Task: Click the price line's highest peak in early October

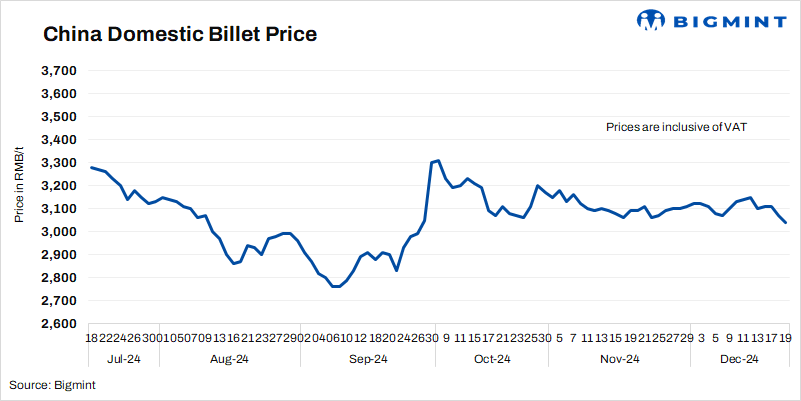Action: tap(438, 160)
